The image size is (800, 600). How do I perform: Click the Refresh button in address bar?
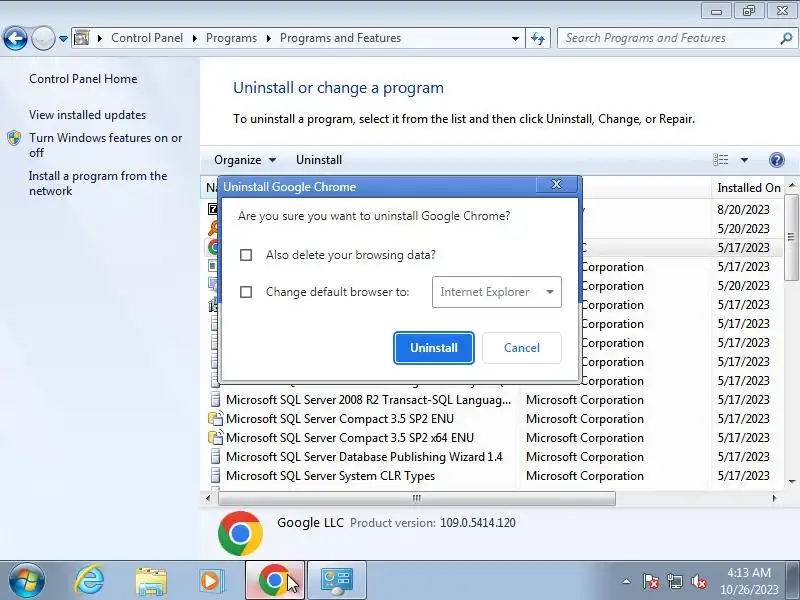click(x=538, y=38)
